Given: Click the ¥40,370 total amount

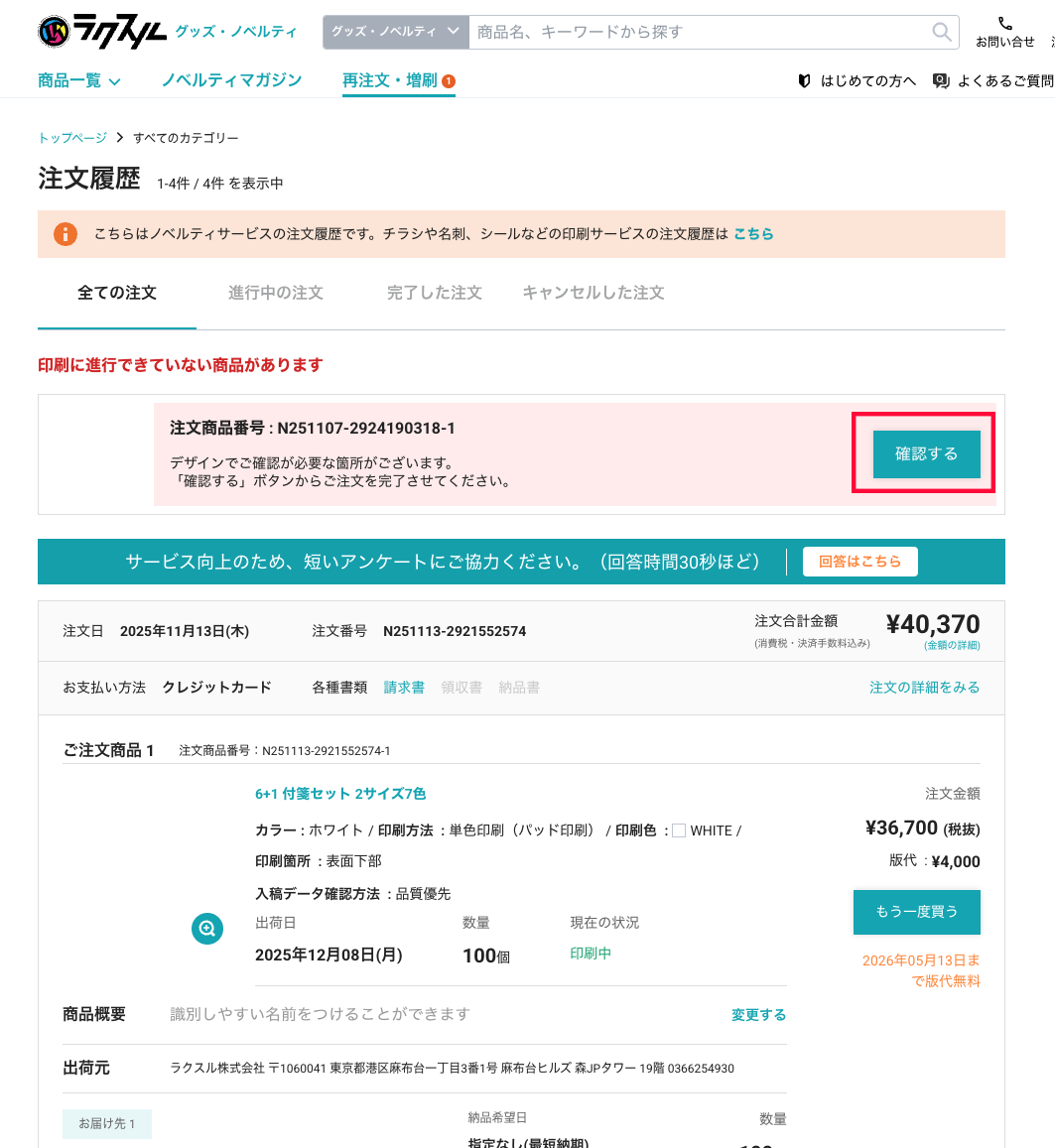Looking at the screenshot, I should point(933,624).
